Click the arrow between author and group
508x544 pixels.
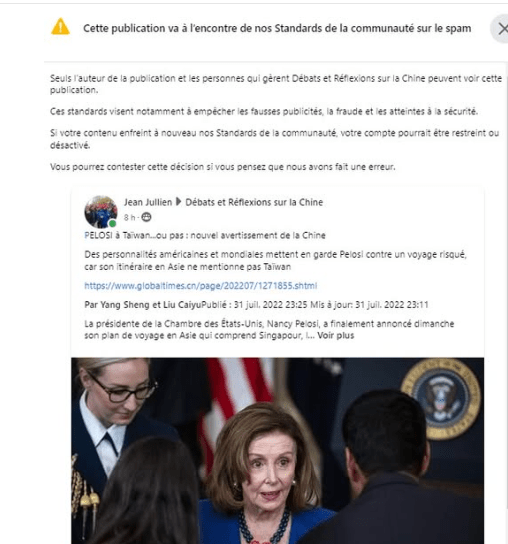(x=178, y=202)
